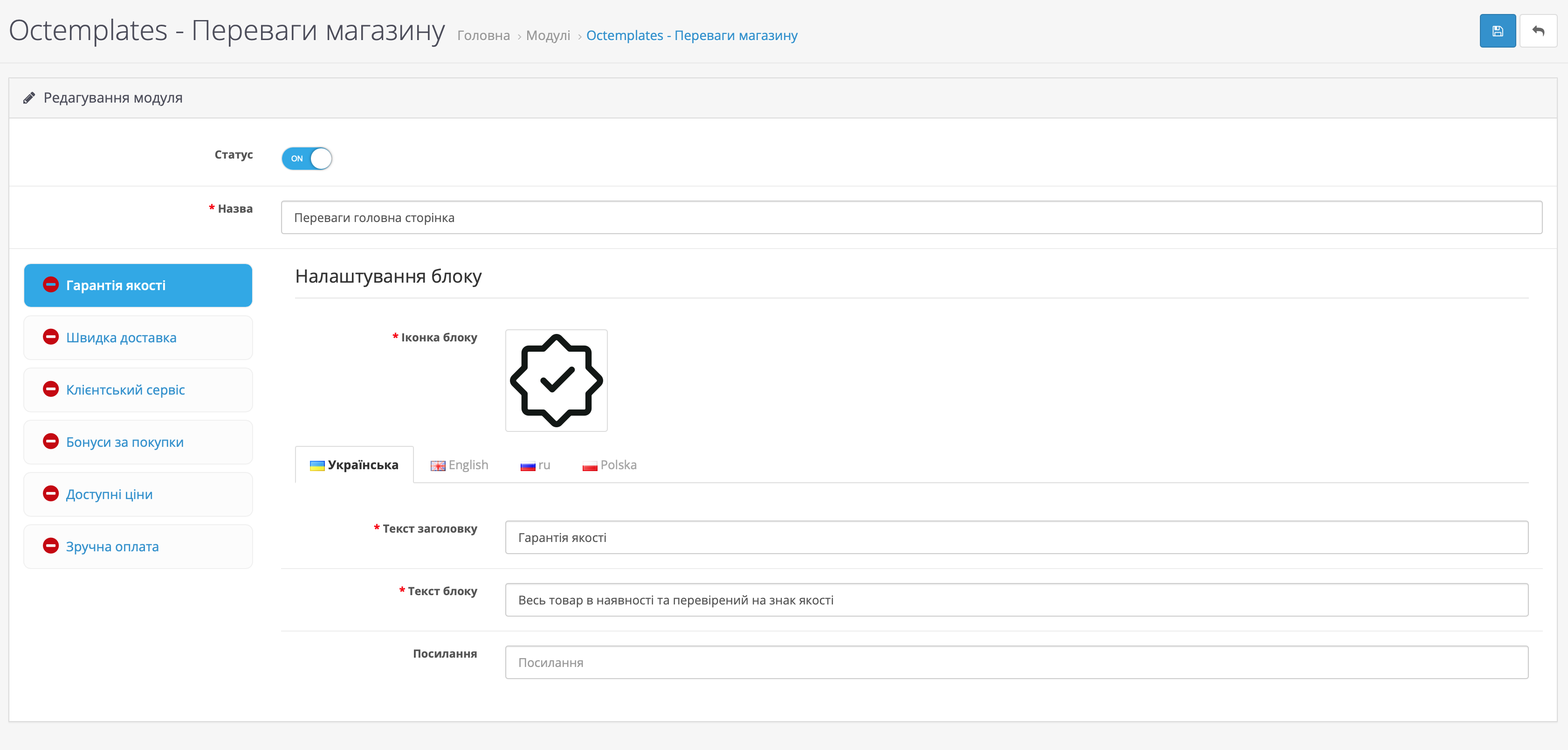1568x750 pixels.
Task: Click red minus icon beside Швидка доставка
Action: click(x=50, y=337)
